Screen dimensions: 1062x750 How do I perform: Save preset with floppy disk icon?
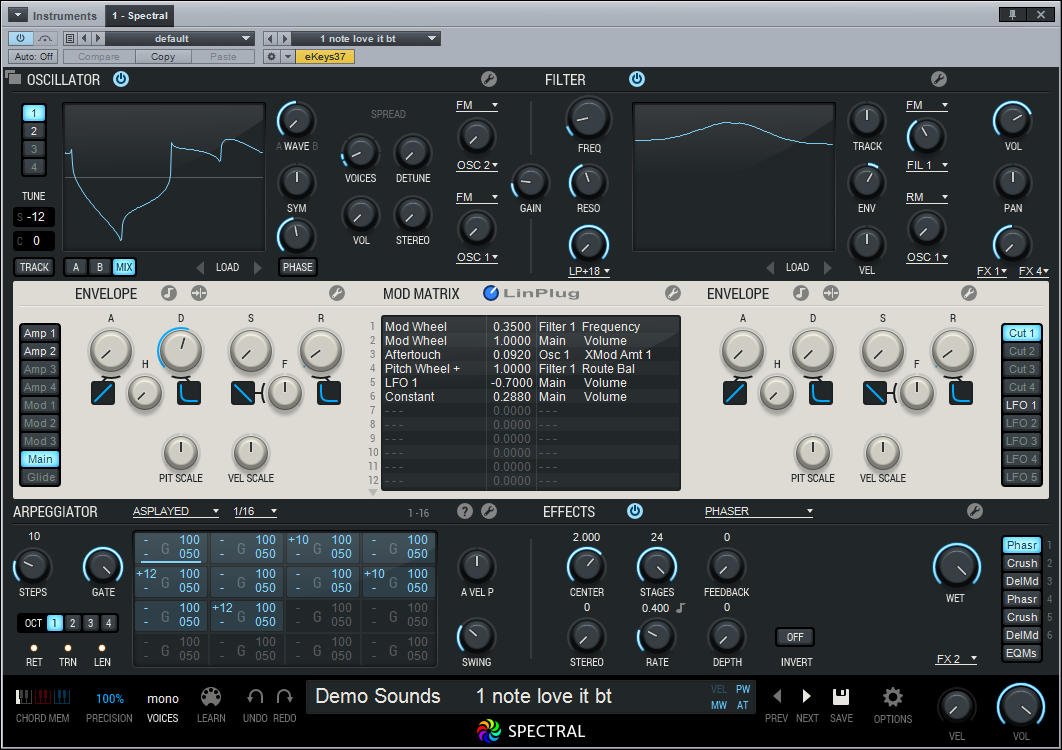[x=841, y=696]
